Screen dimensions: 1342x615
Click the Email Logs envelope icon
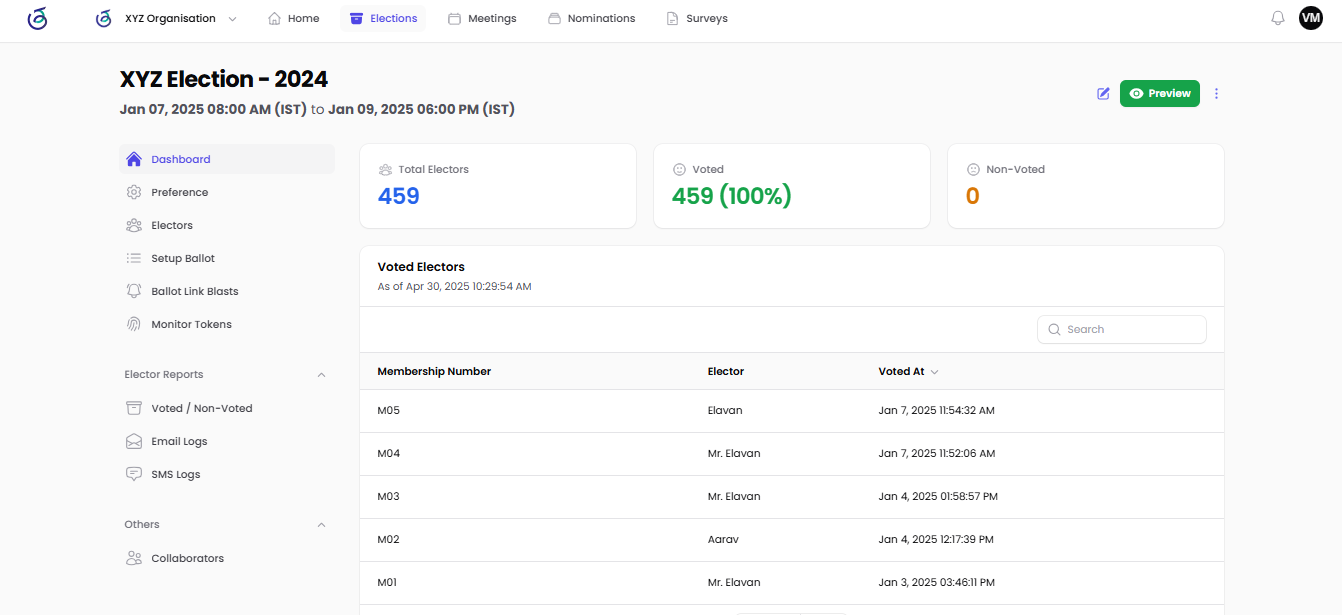134,441
